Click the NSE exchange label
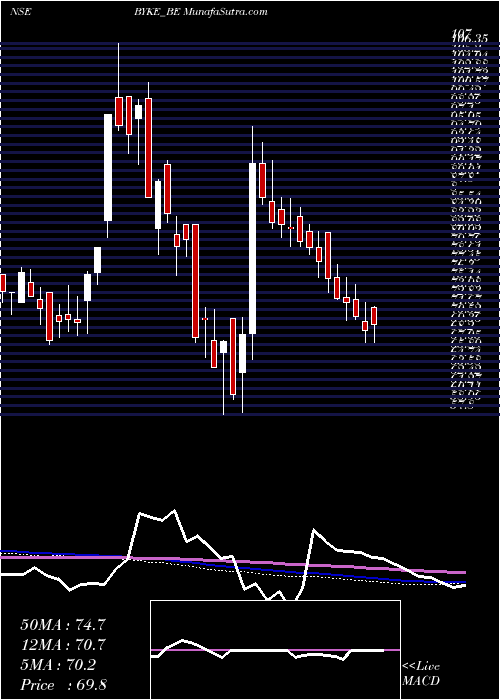This screenshot has height=700, width=500. coord(20,12)
